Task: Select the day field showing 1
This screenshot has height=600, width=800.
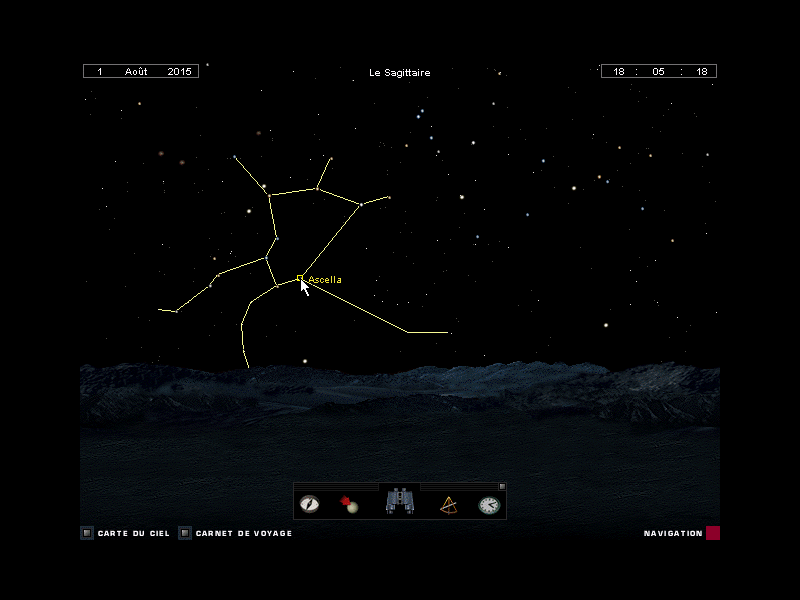Action: click(x=100, y=71)
